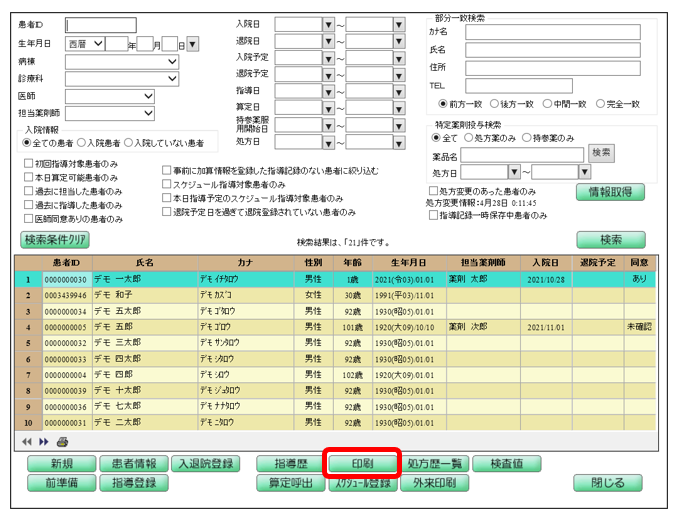The width and height of the screenshot is (681, 519).
Task: Open the 退院日 end date picker
Action: pyautogui.click(x=399, y=40)
